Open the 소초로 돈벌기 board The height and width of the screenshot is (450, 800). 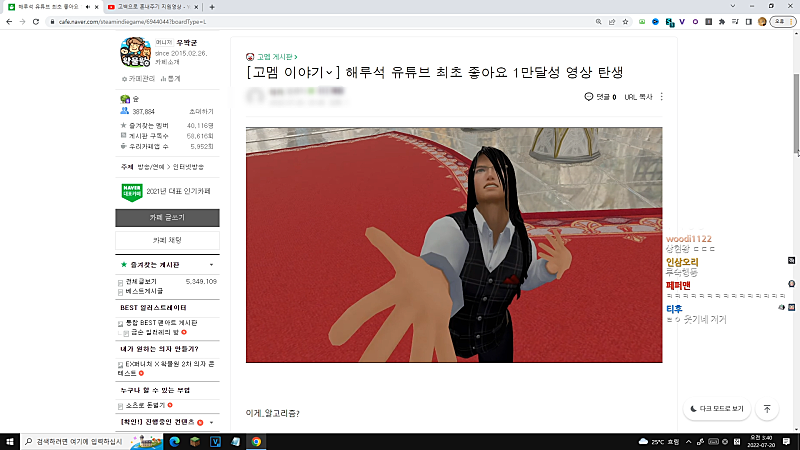pyautogui.click(x=145, y=405)
